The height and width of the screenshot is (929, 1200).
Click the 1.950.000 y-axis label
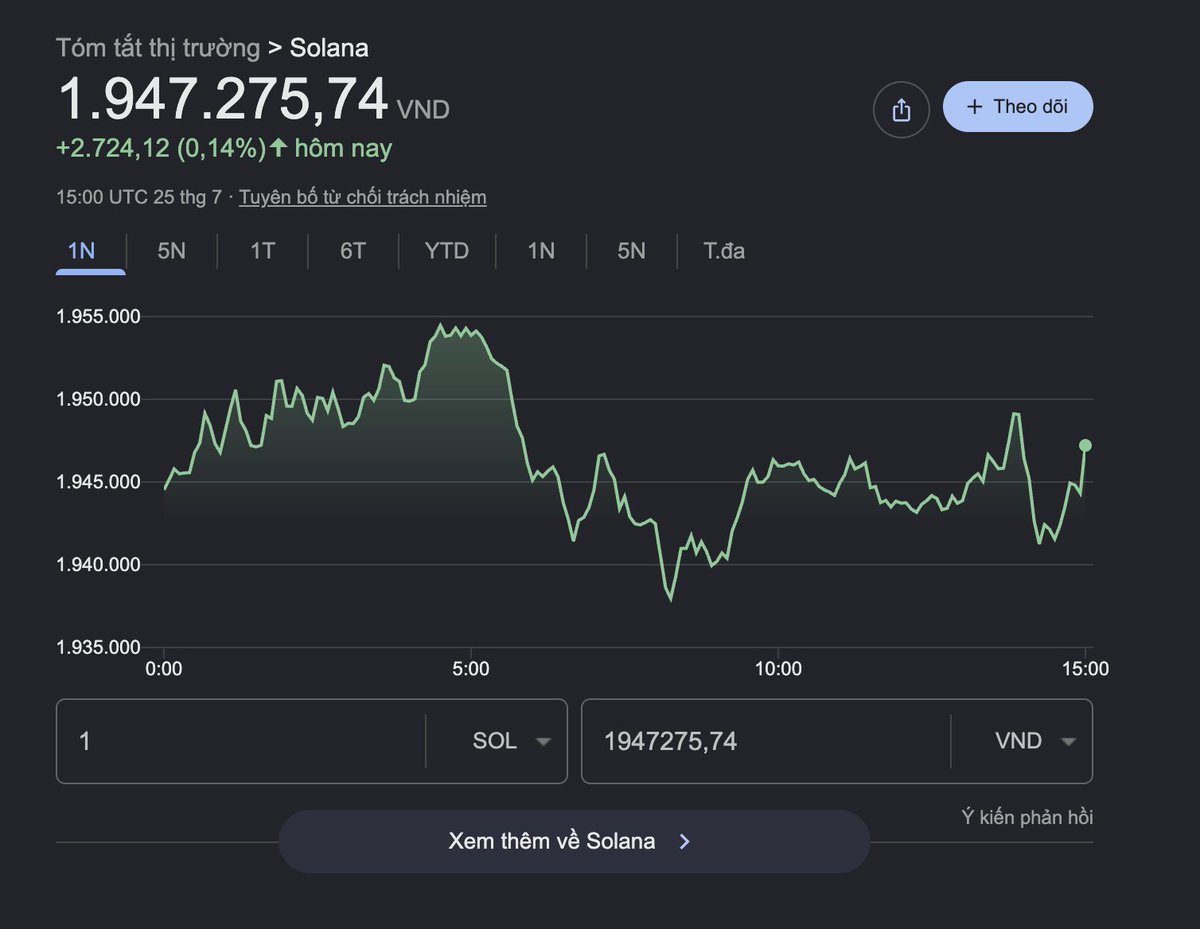point(99,400)
